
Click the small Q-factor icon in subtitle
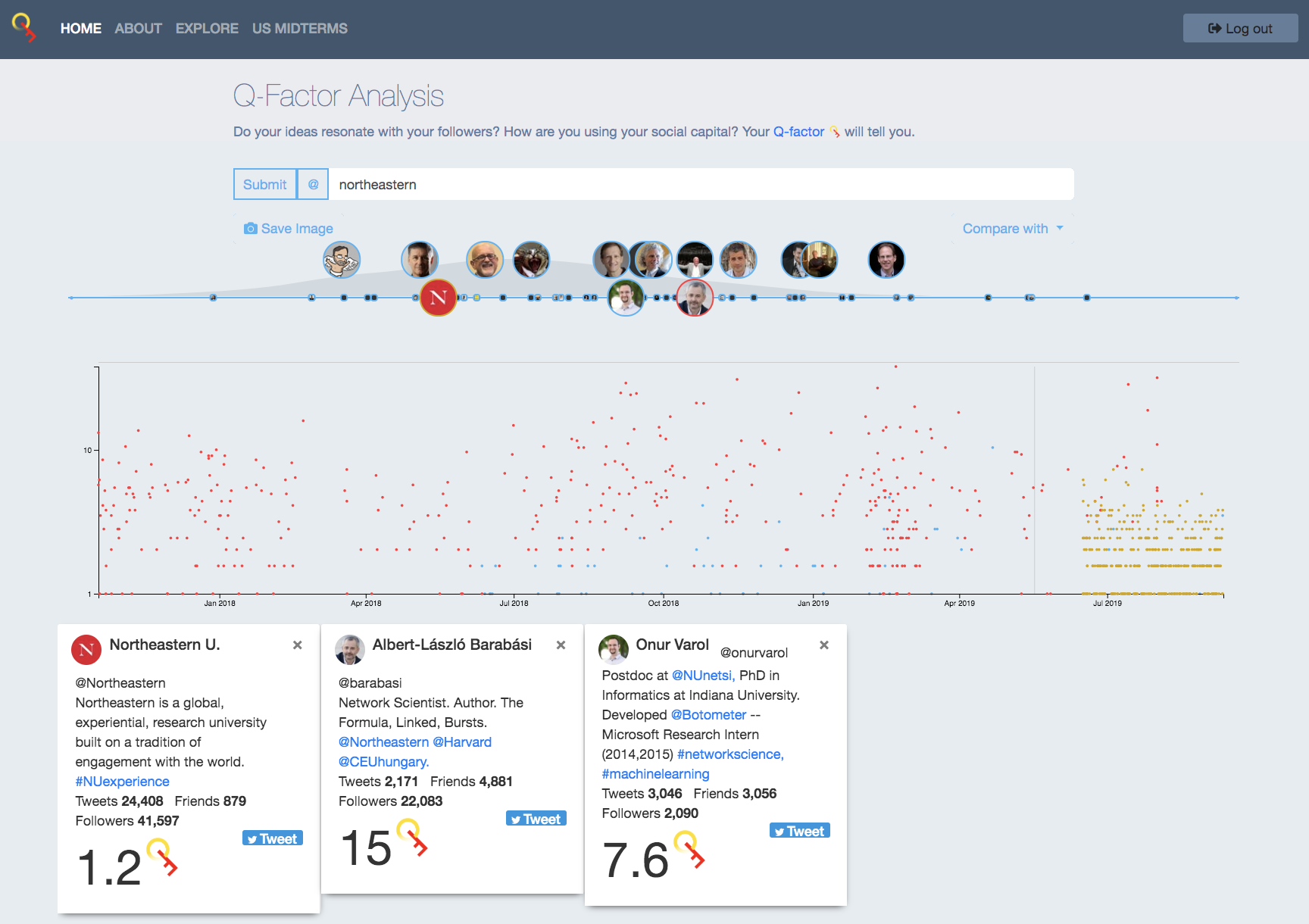[x=835, y=132]
